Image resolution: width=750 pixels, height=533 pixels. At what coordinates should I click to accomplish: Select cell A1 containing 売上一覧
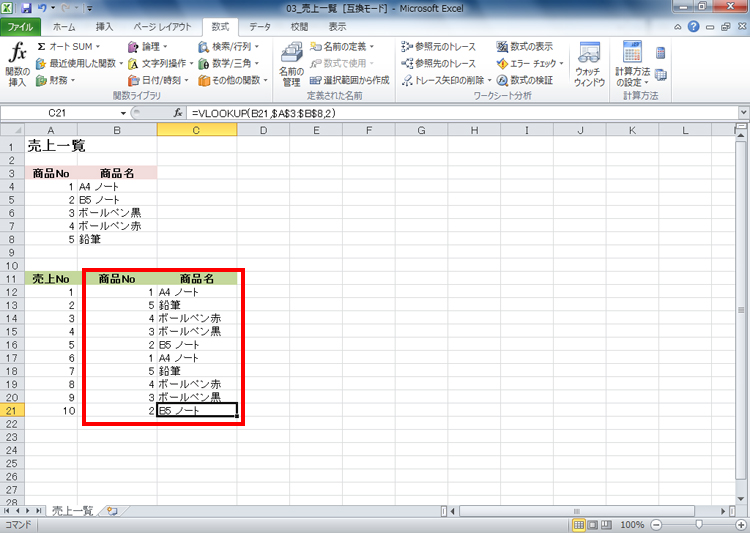(51, 145)
